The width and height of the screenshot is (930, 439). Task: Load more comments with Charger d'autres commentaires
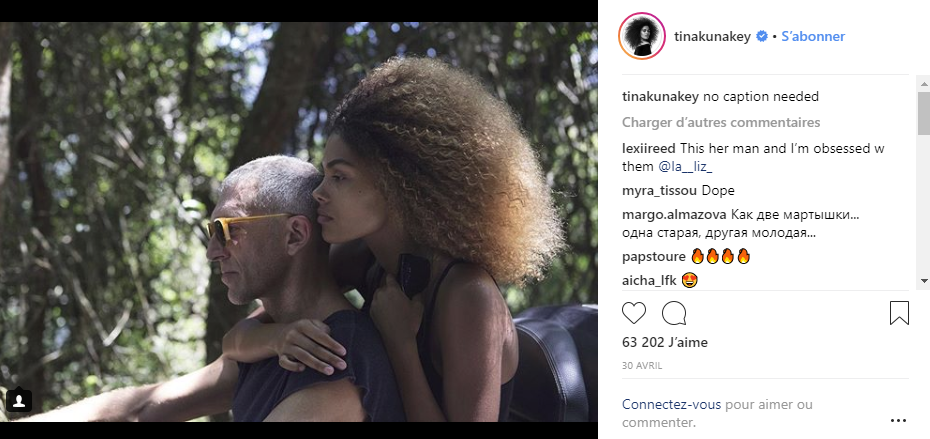(x=721, y=122)
